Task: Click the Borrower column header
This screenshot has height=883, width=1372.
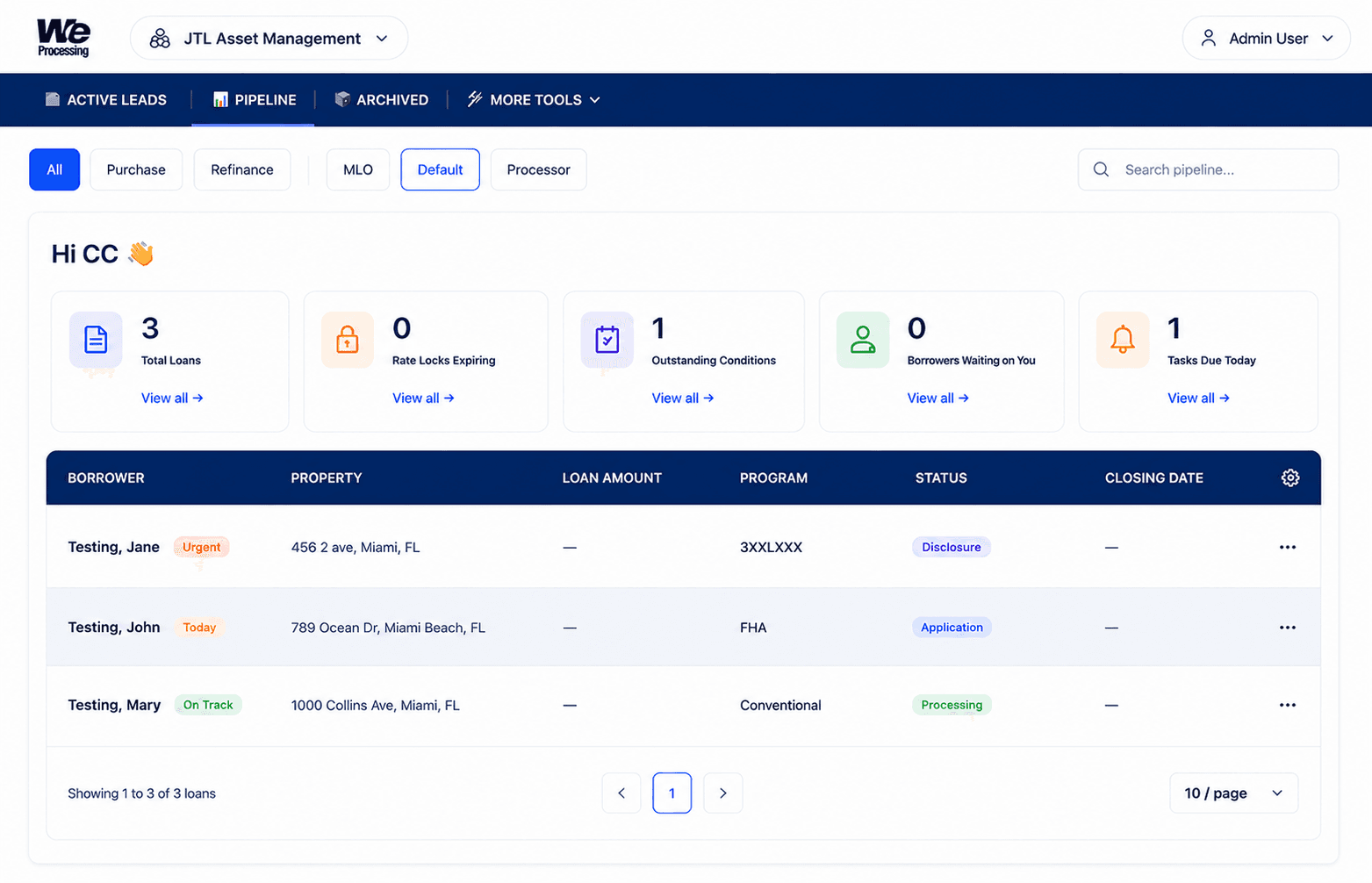Action: click(x=106, y=478)
